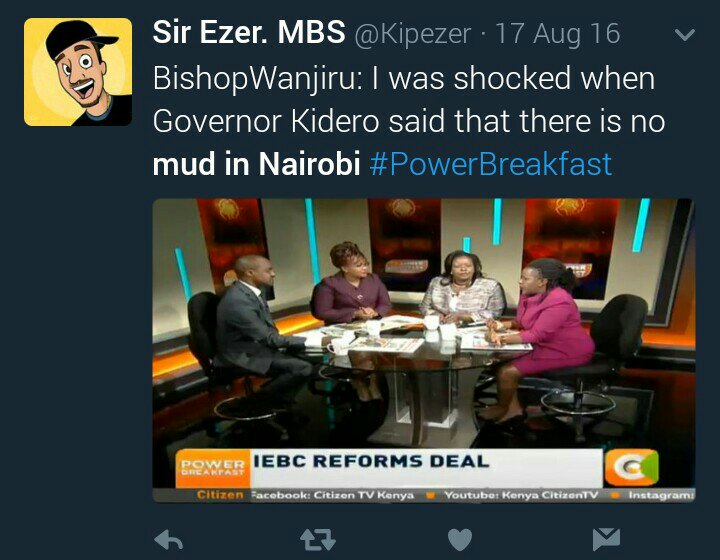Click the Instagram ticker label
This screenshot has height=560, width=720.
(x=661, y=495)
